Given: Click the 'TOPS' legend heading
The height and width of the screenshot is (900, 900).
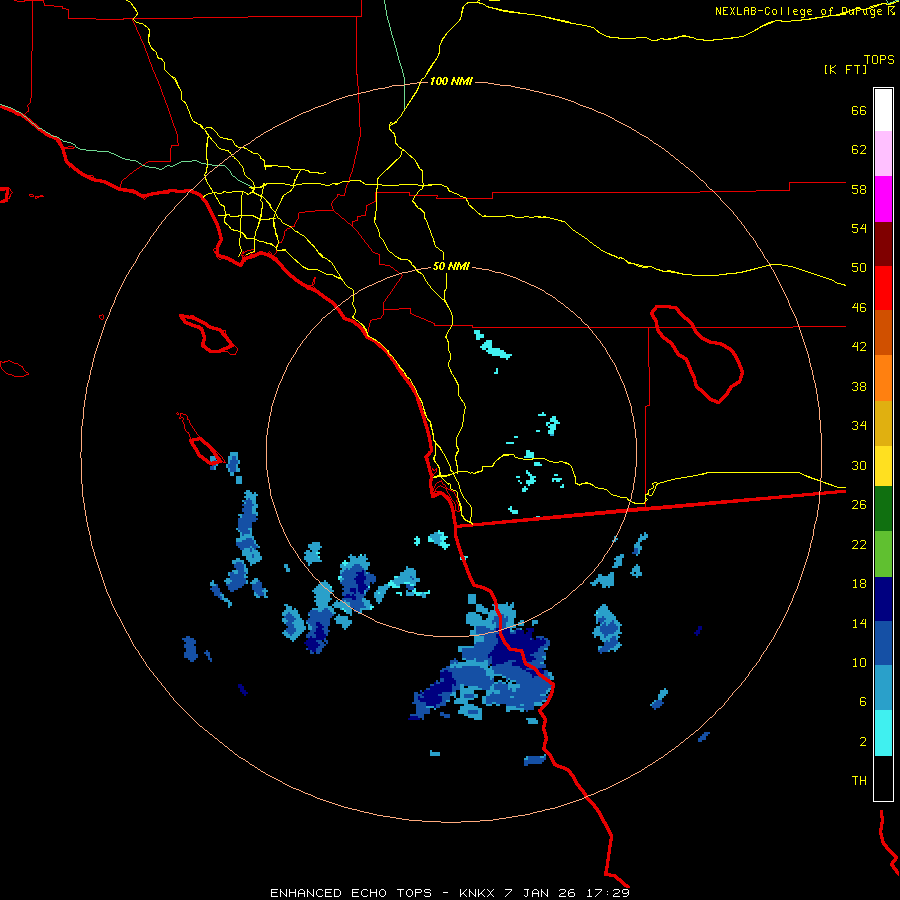Looking at the screenshot, I should (x=879, y=59).
